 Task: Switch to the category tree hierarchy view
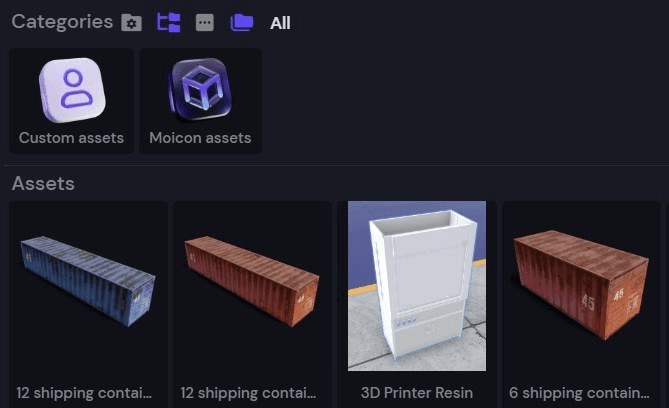pyautogui.click(x=169, y=23)
